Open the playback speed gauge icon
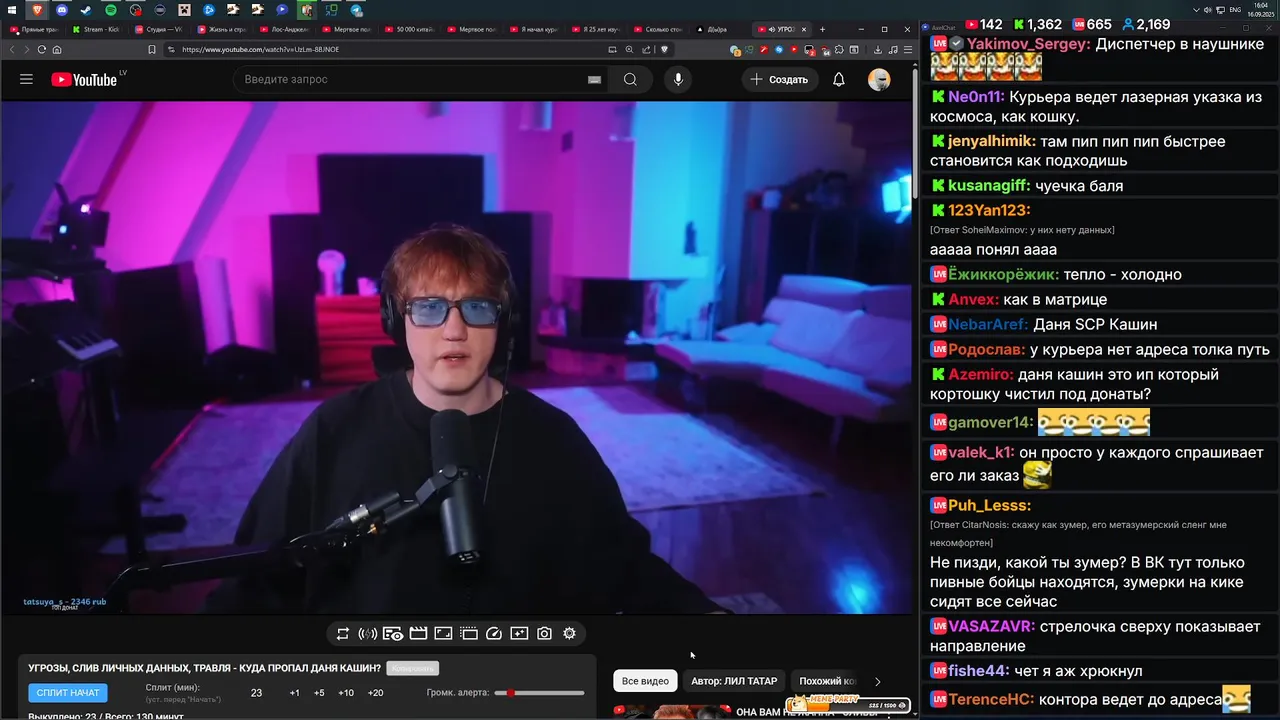The height and width of the screenshot is (720, 1280). coord(494,633)
